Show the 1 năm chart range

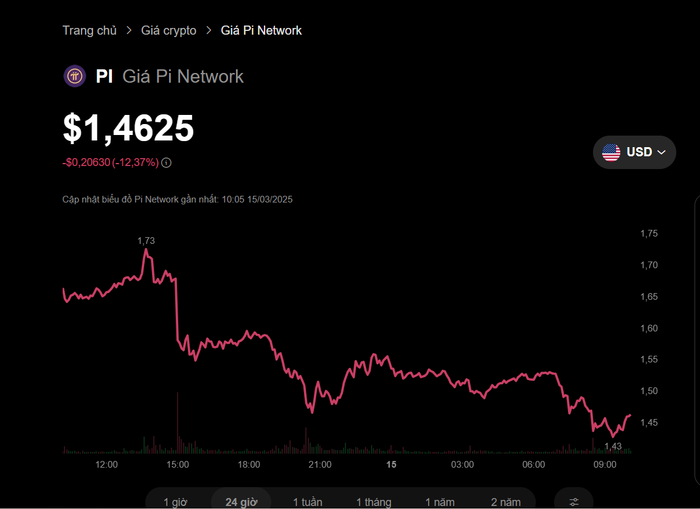440,502
